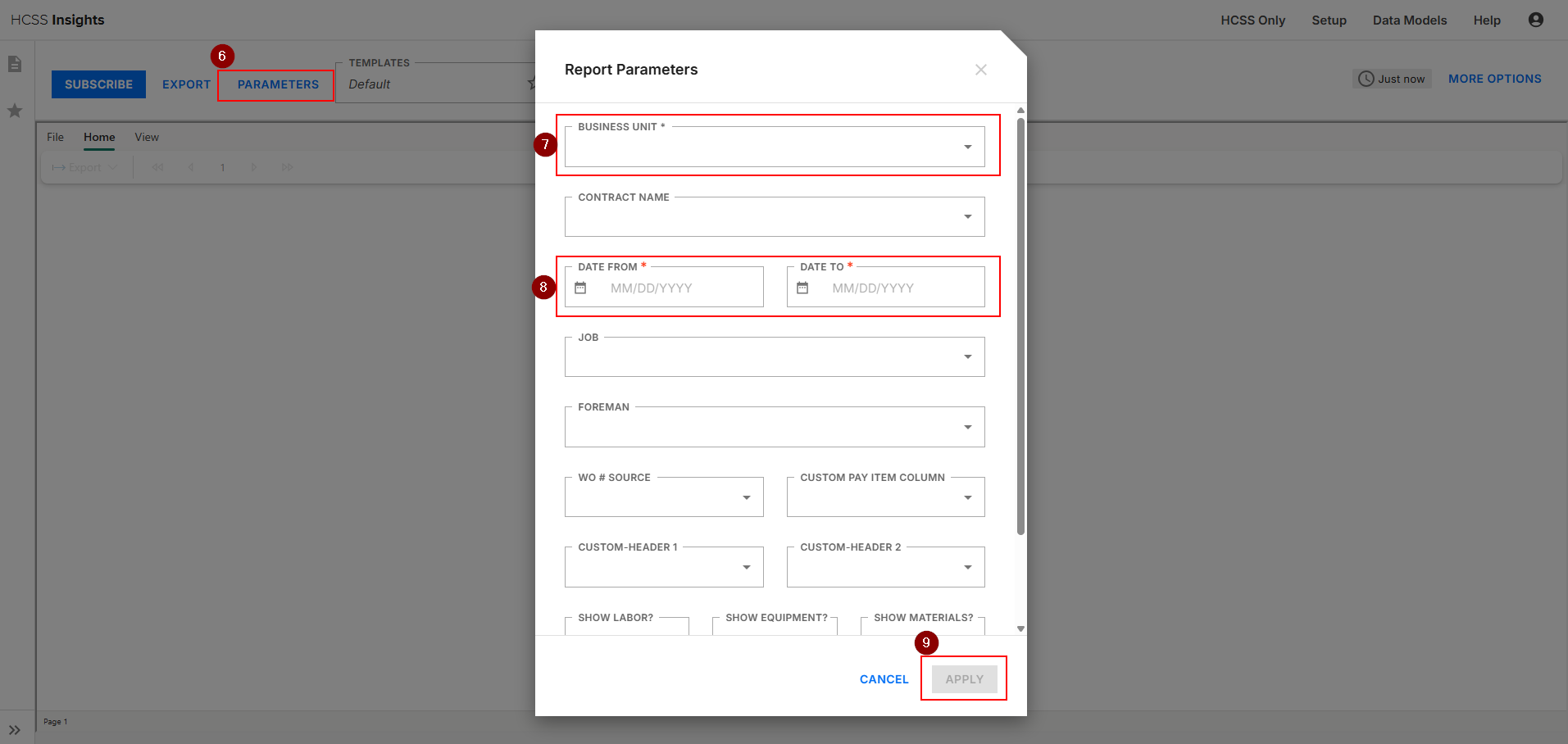
Task: Click the Date From calendar icon
Action: coord(580,288)
